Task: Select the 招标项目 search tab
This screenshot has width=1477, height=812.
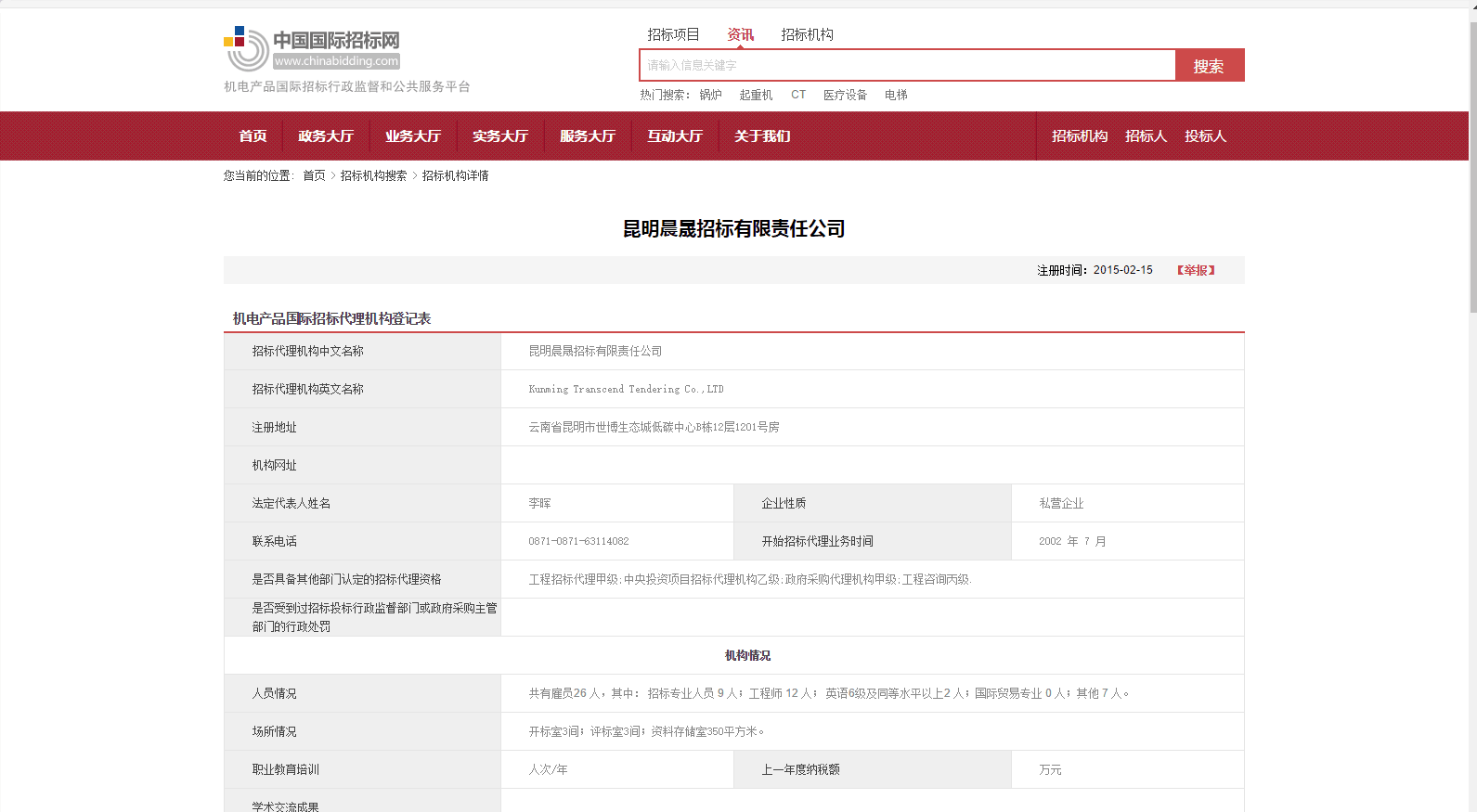Action: pos(673,34)
